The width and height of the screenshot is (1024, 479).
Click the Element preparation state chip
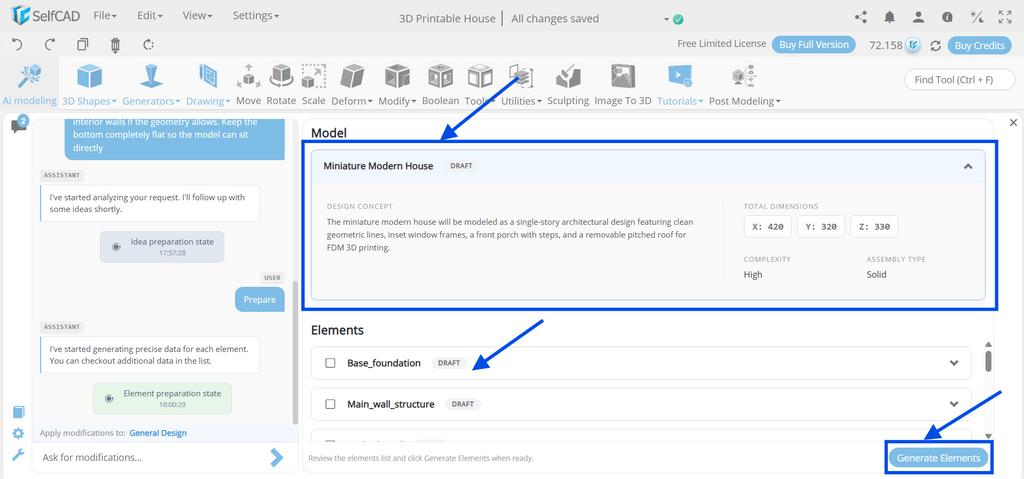pos(162,399)
